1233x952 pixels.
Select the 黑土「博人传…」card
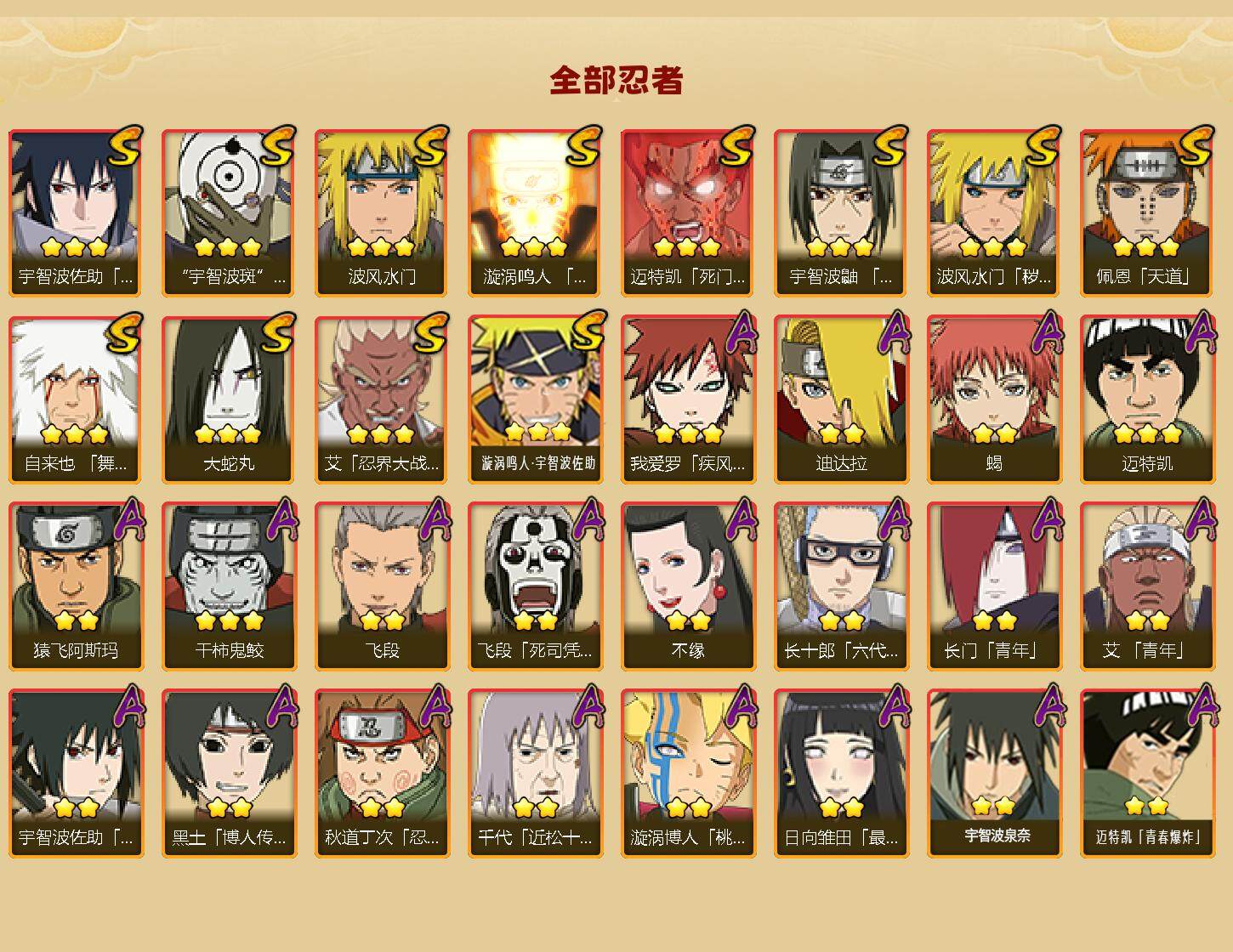(228, 773)
